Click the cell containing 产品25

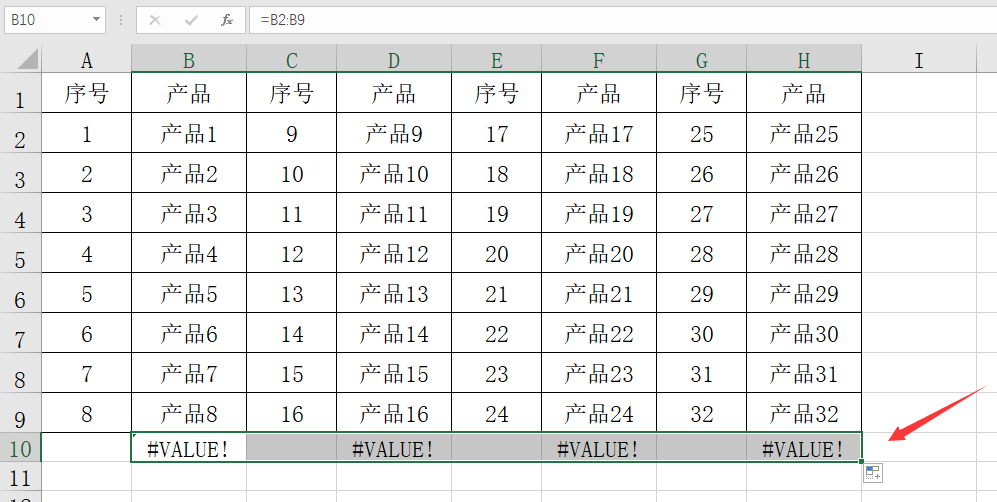coord(804,133)
